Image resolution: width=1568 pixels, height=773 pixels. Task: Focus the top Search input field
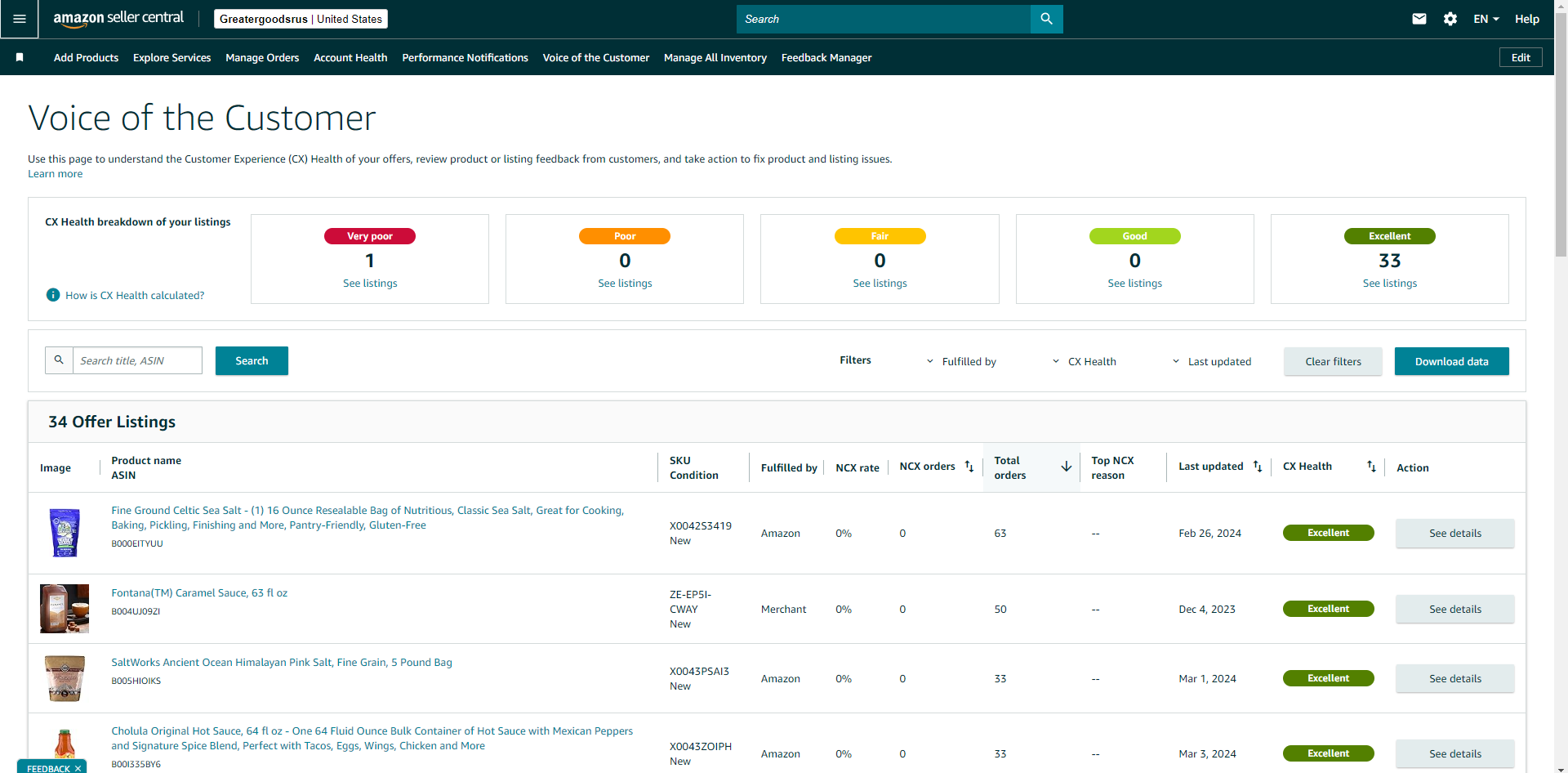tap(883, 19)
